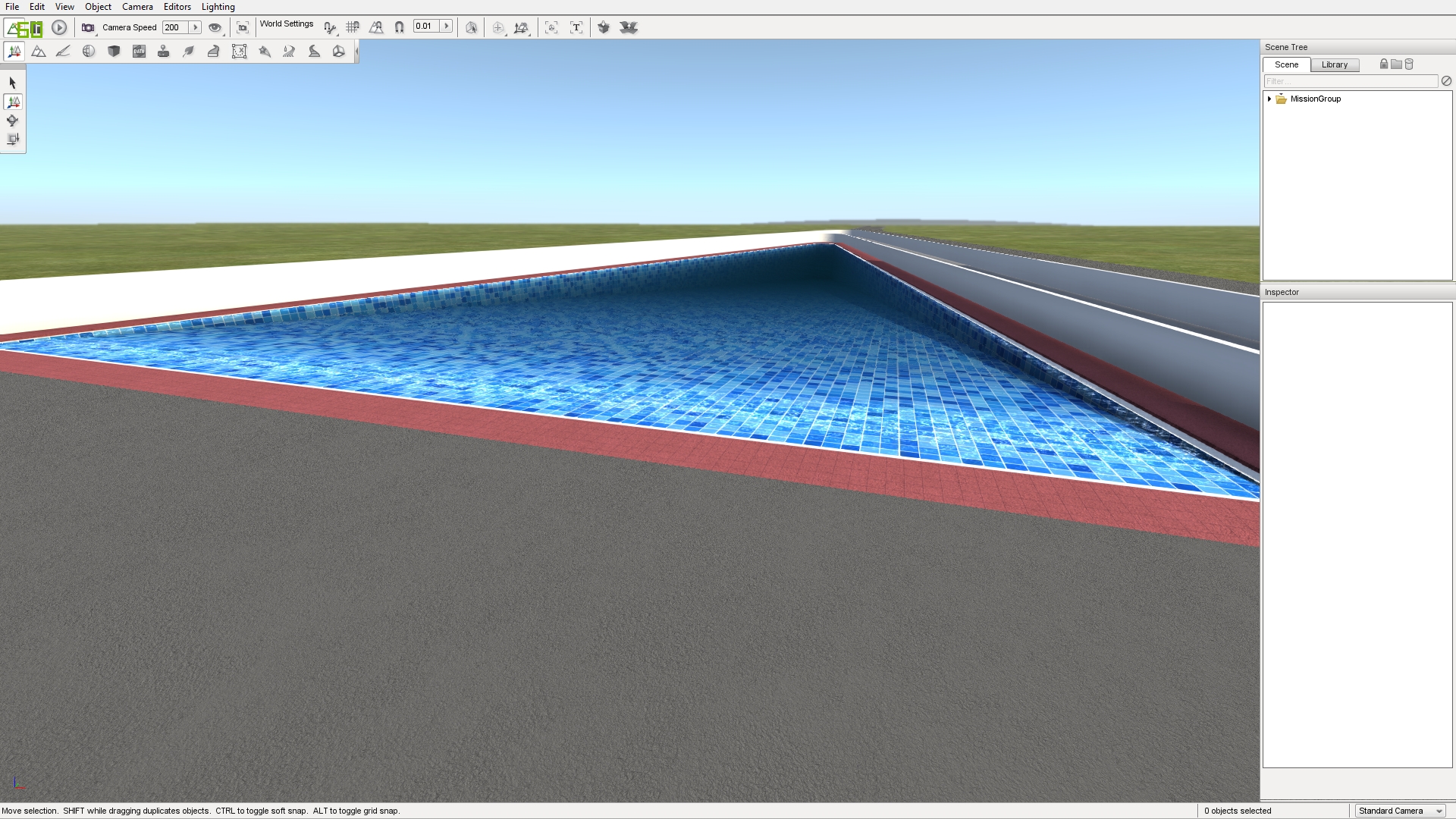Start the level with the Play Game button
This screenshot has height=819, width=1456.
(59, 28)
